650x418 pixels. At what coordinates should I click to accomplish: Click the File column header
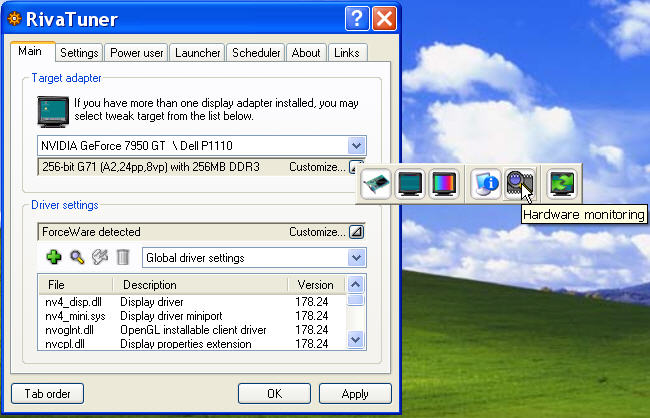(76, 285)
